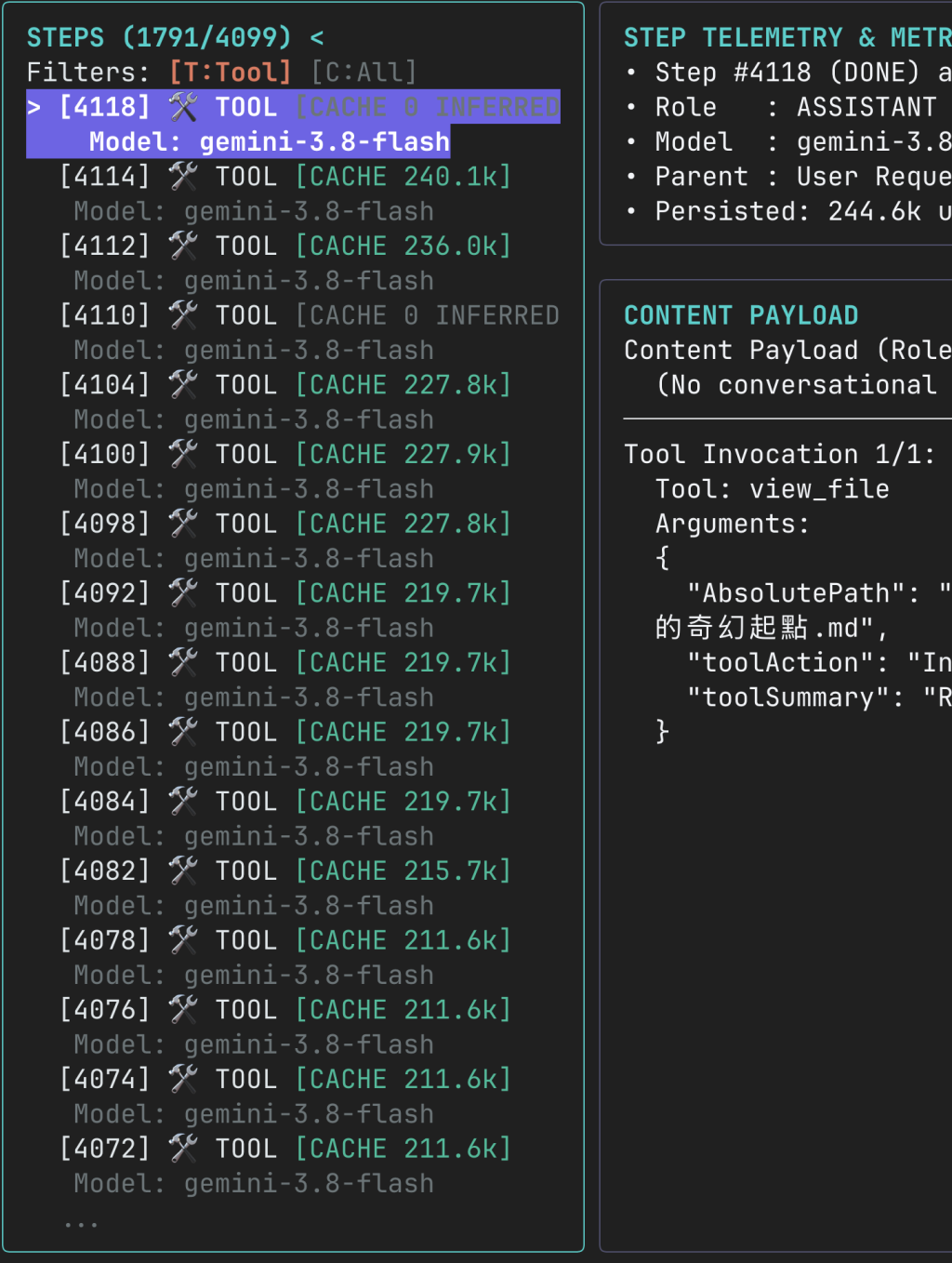Click the tool icon on step 4082
Screen dimensions: 952x1263
point(183,871)
